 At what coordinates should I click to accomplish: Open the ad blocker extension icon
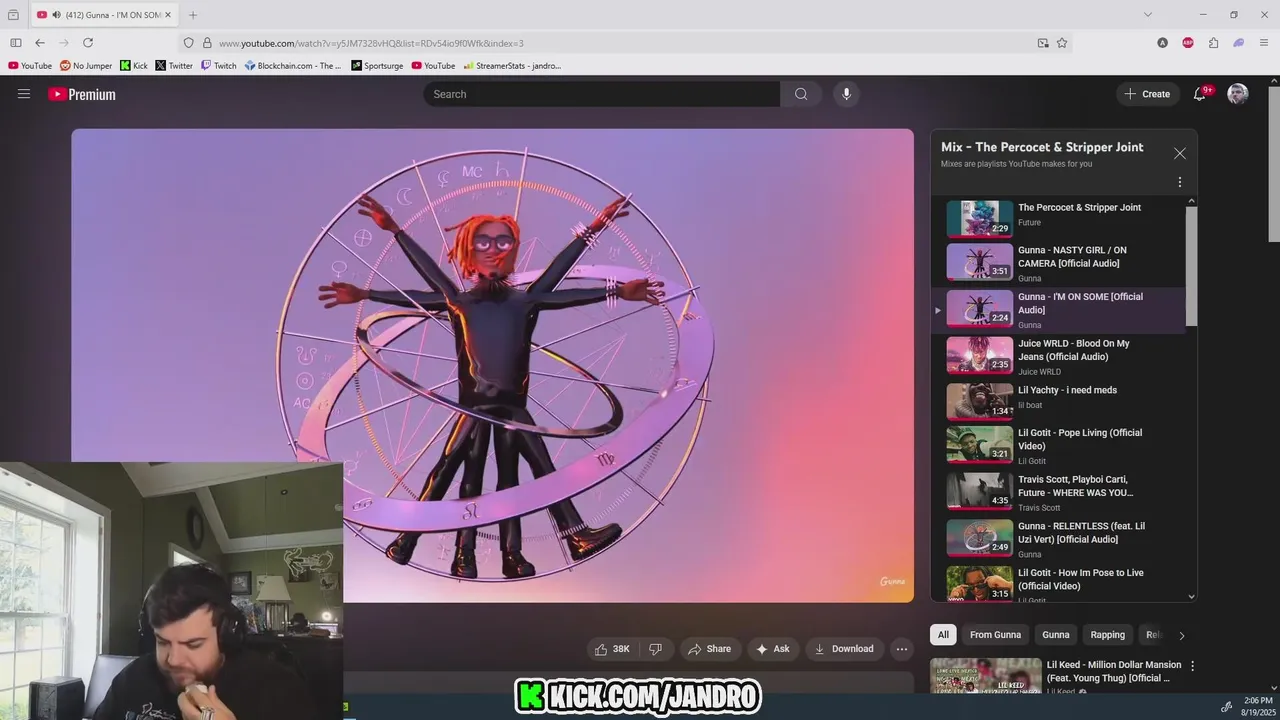1188,43
